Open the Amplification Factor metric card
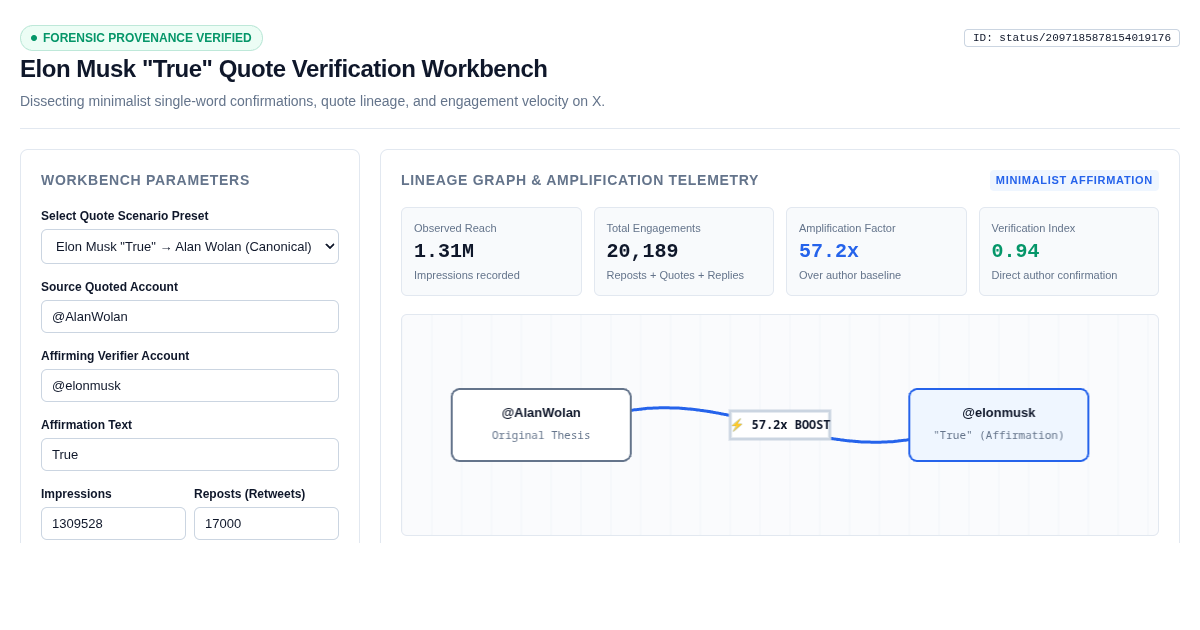Image resolution: width=1200 pixels, height=630 pixels. pyautogui.click(x=876, y=251)
